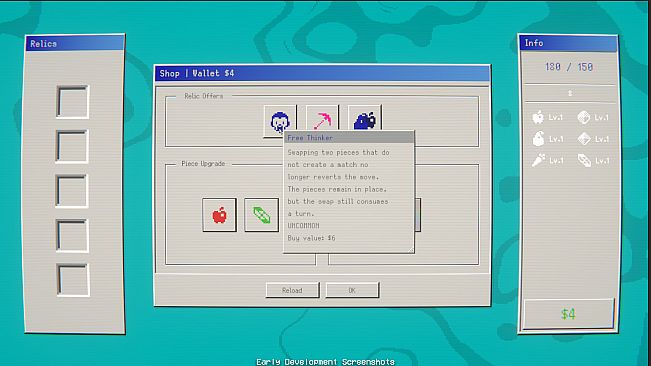This screenshot has width=651, height=366.
Task: Click the pear level icon in Info
Action: (x=538, y=139)
